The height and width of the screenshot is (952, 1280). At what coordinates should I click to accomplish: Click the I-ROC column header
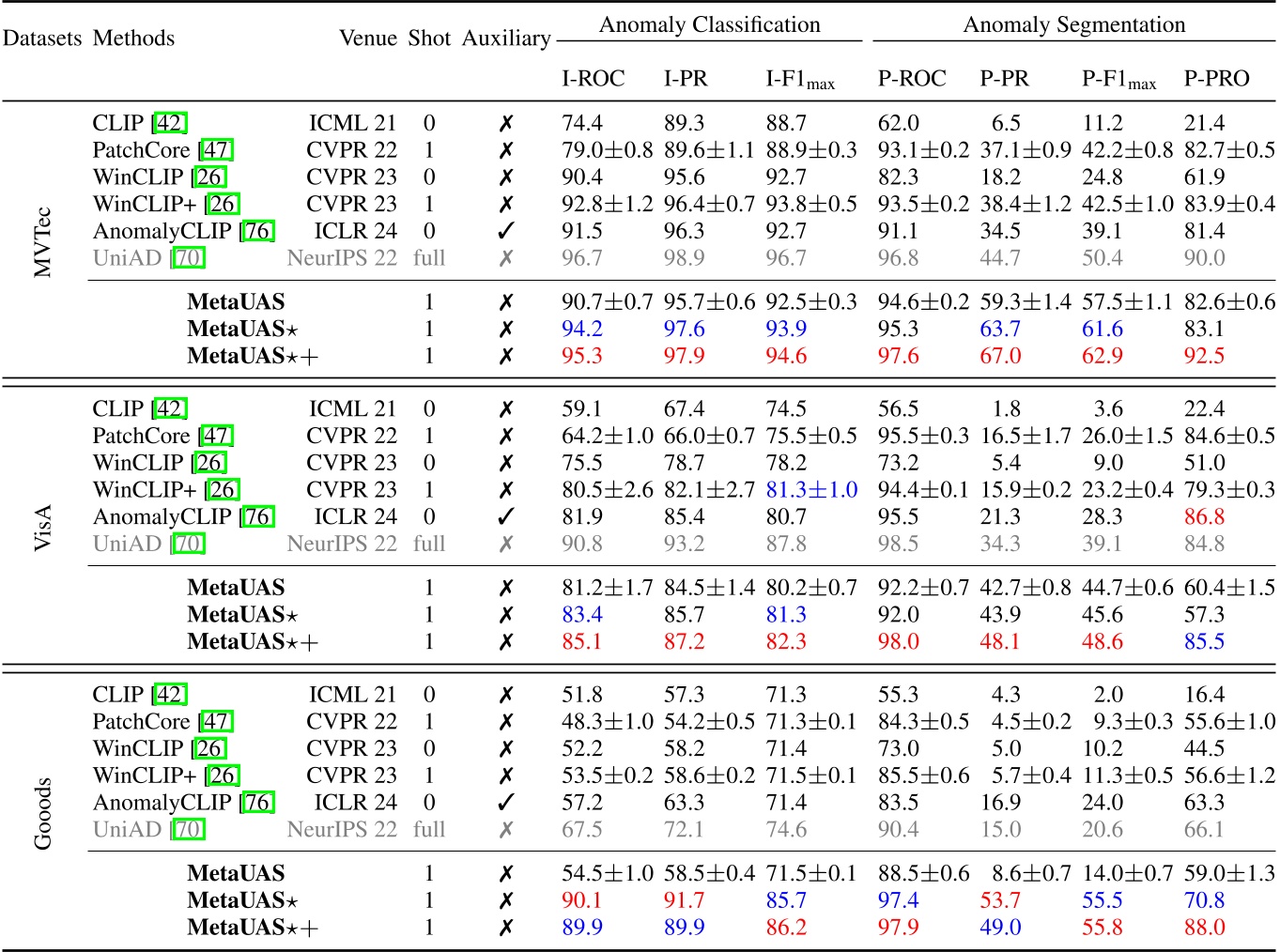point(592,78)
